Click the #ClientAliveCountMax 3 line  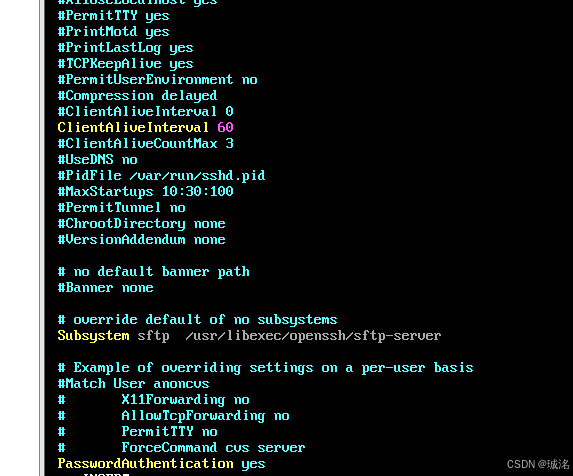pyautogui.click(x=145, y=143)
